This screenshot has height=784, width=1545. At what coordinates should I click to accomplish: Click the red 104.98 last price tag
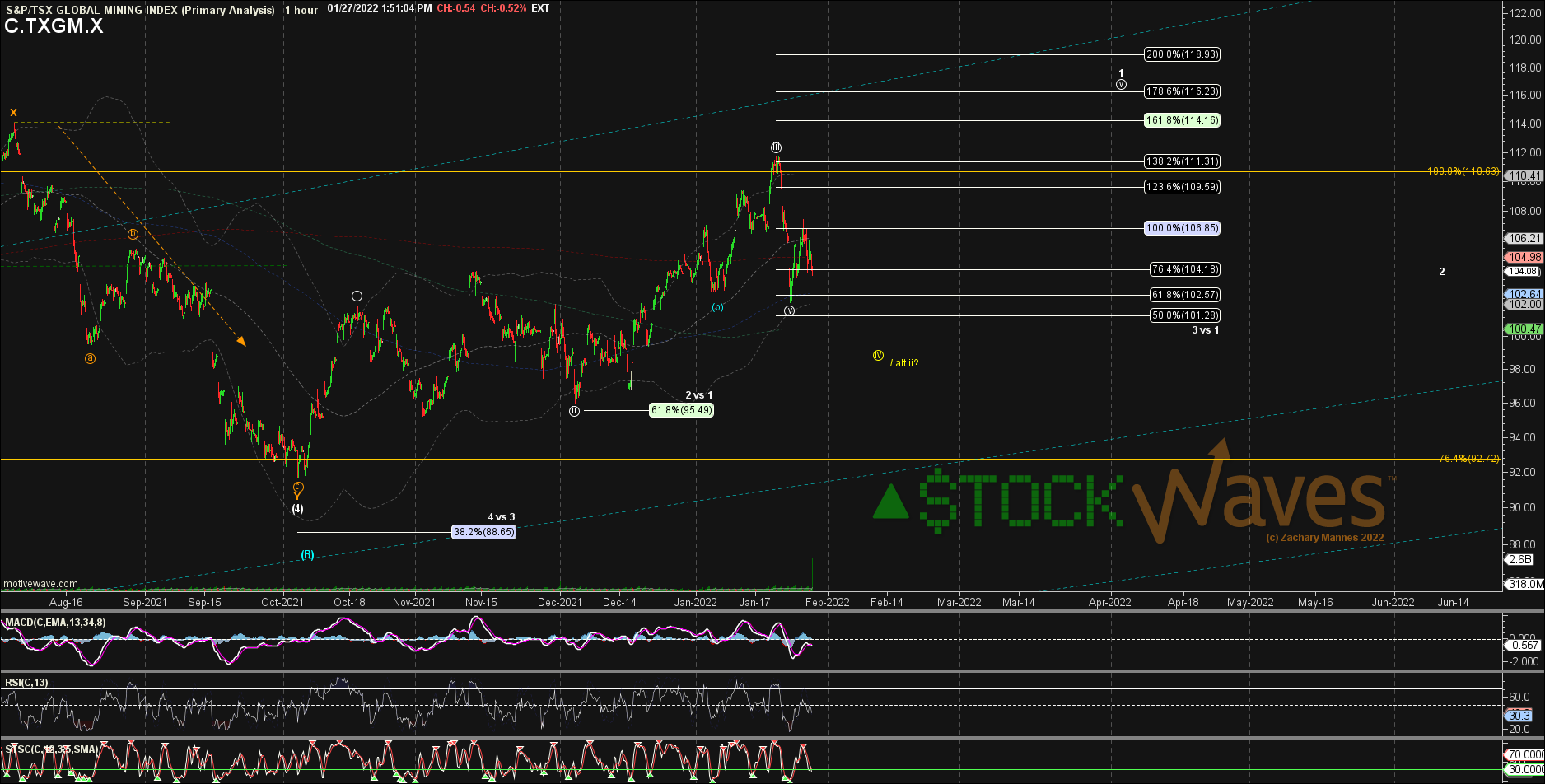click(1524, 258)
